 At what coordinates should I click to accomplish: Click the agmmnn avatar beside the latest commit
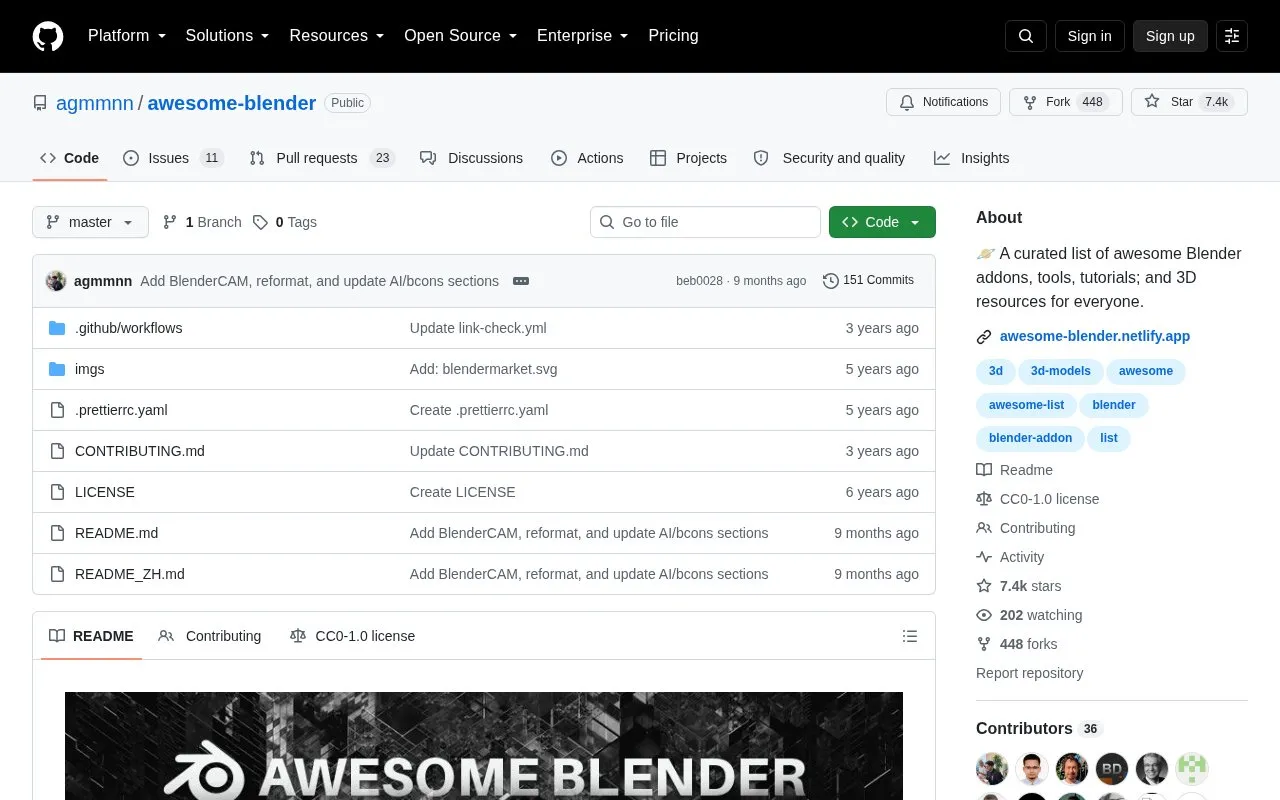(56, 281)
